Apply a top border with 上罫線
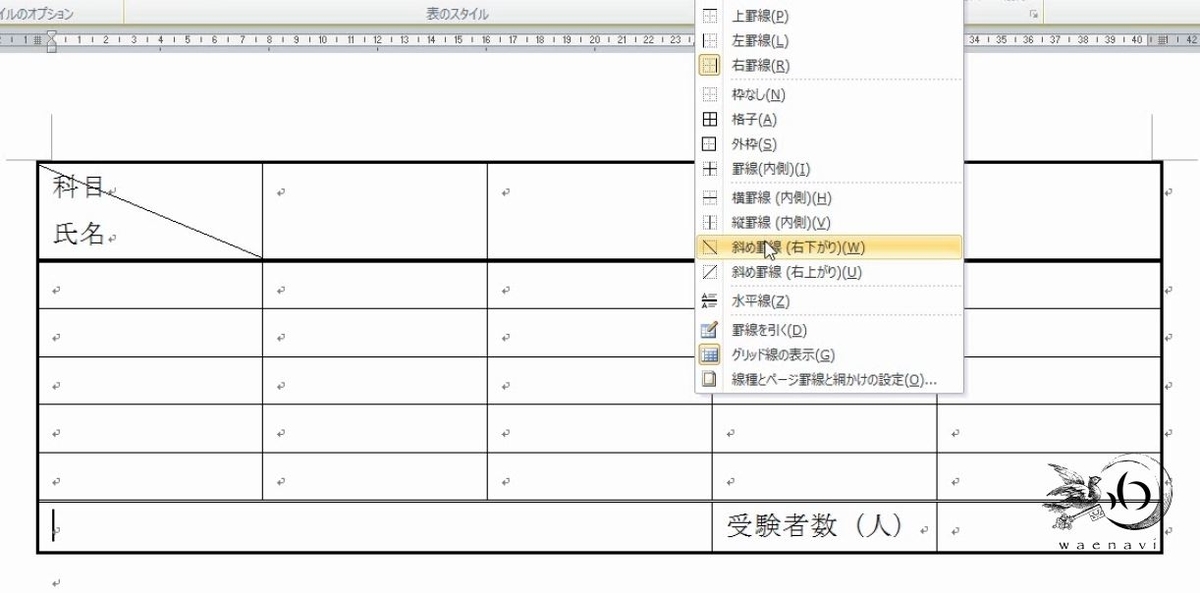 (757, 15)
